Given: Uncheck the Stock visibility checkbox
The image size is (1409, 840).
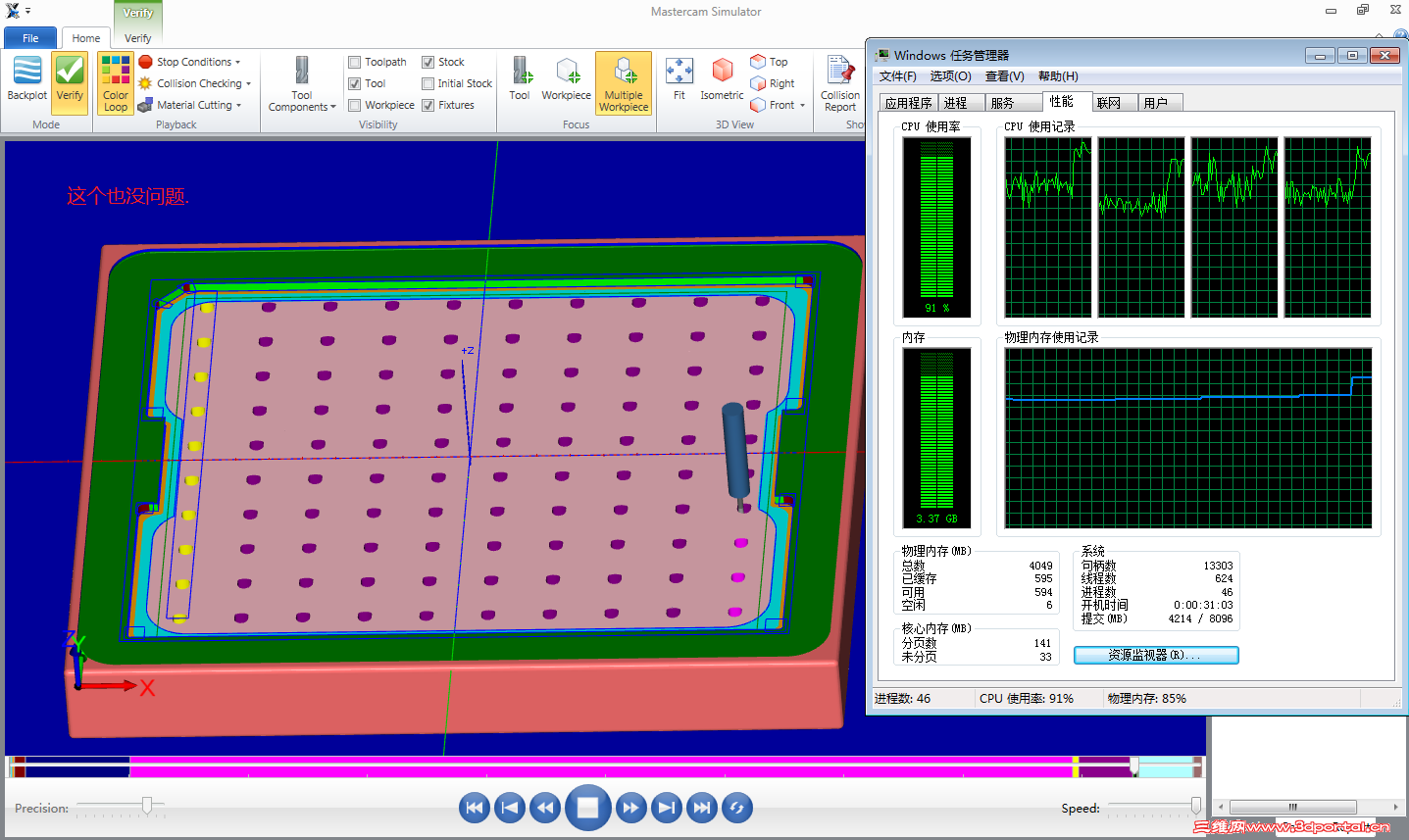Looking at the screenshot, I should [x=428, y=62].
